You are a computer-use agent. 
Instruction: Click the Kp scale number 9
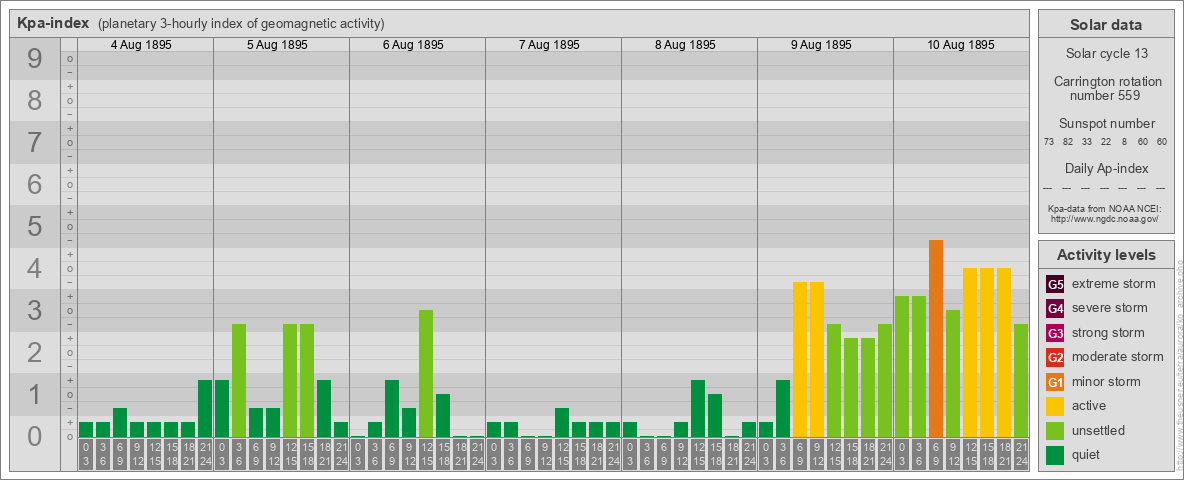click(x=35, y=59)
